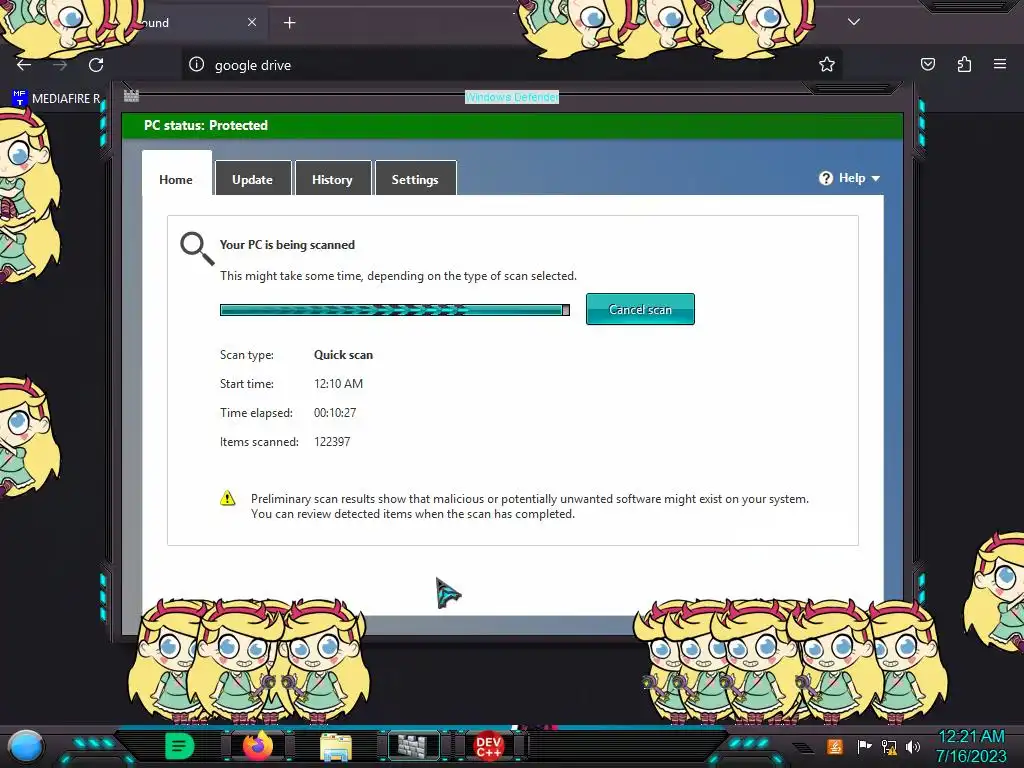The image size is (1024, 768).
Task: Open the volume speaker tray icon
Action: click(913, 746)
